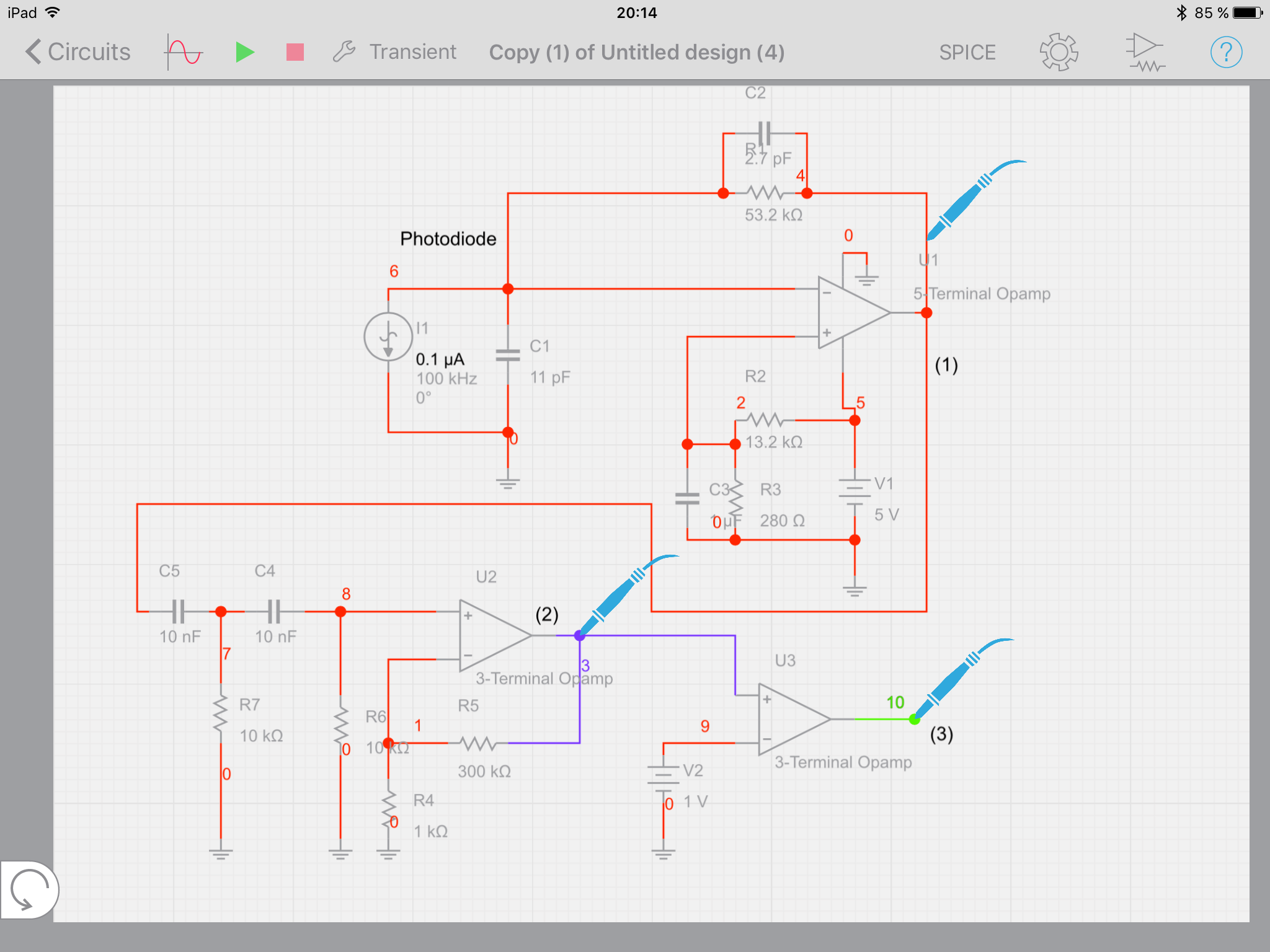Select capacitor C3 symbol
This screenshot has width=1270, height=952.
687,498
